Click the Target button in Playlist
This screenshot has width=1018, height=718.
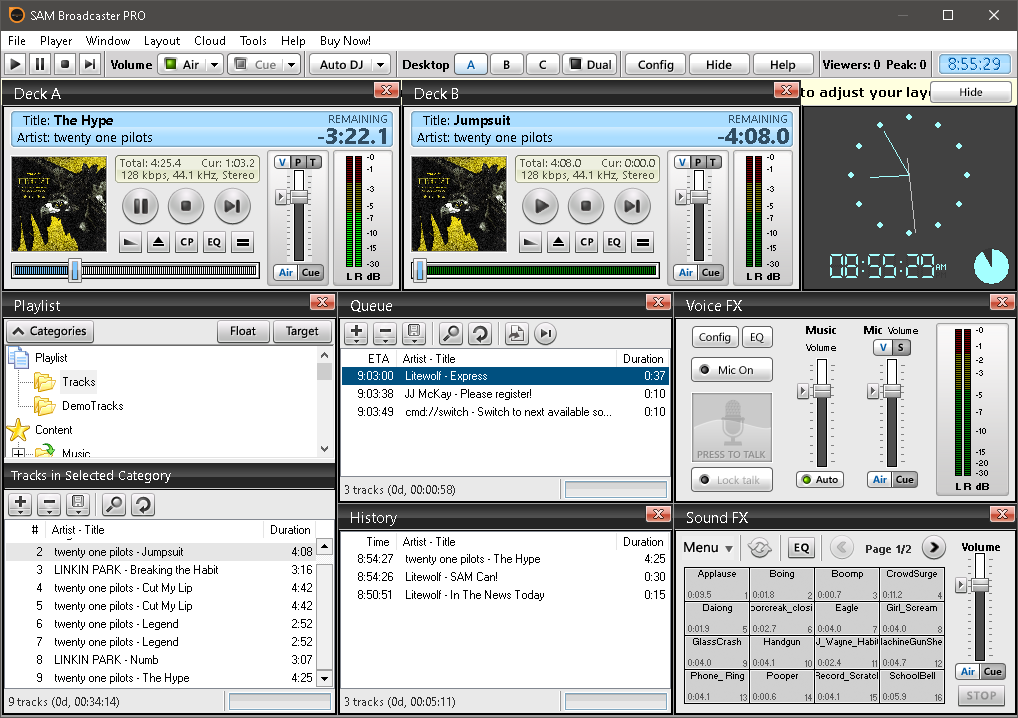[302, 331]
